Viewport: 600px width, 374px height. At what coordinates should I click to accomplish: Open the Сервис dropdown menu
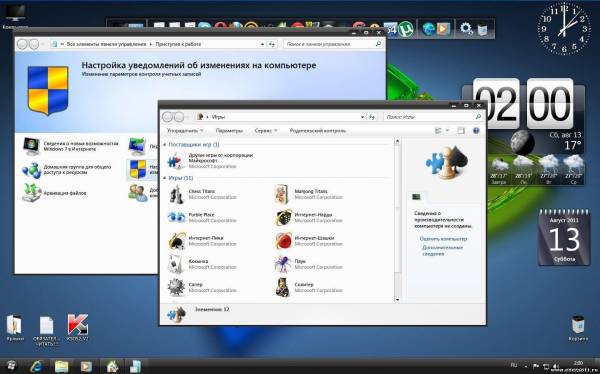(266, 131)
